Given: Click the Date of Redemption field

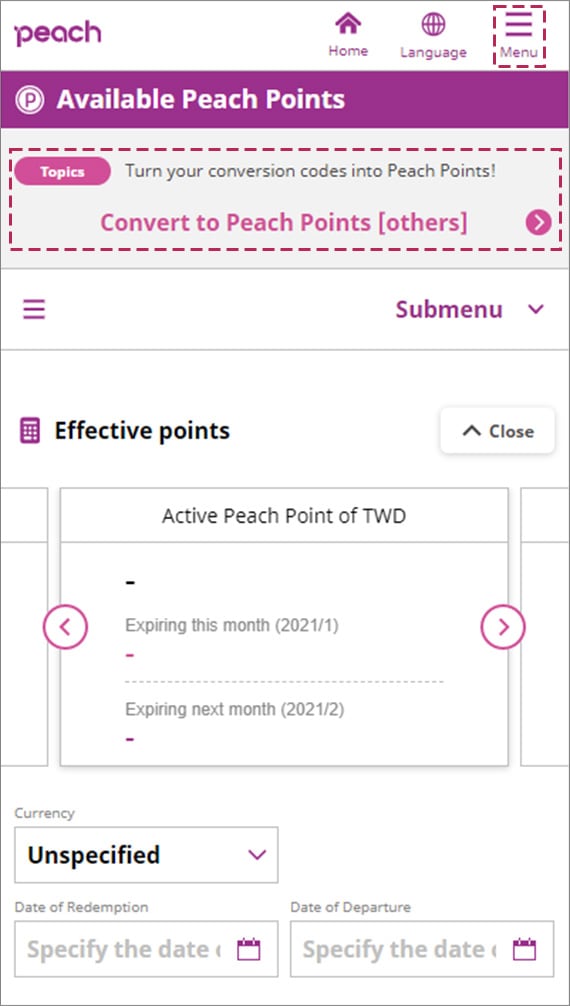Looking at the screenshot, I should (146, 949).
